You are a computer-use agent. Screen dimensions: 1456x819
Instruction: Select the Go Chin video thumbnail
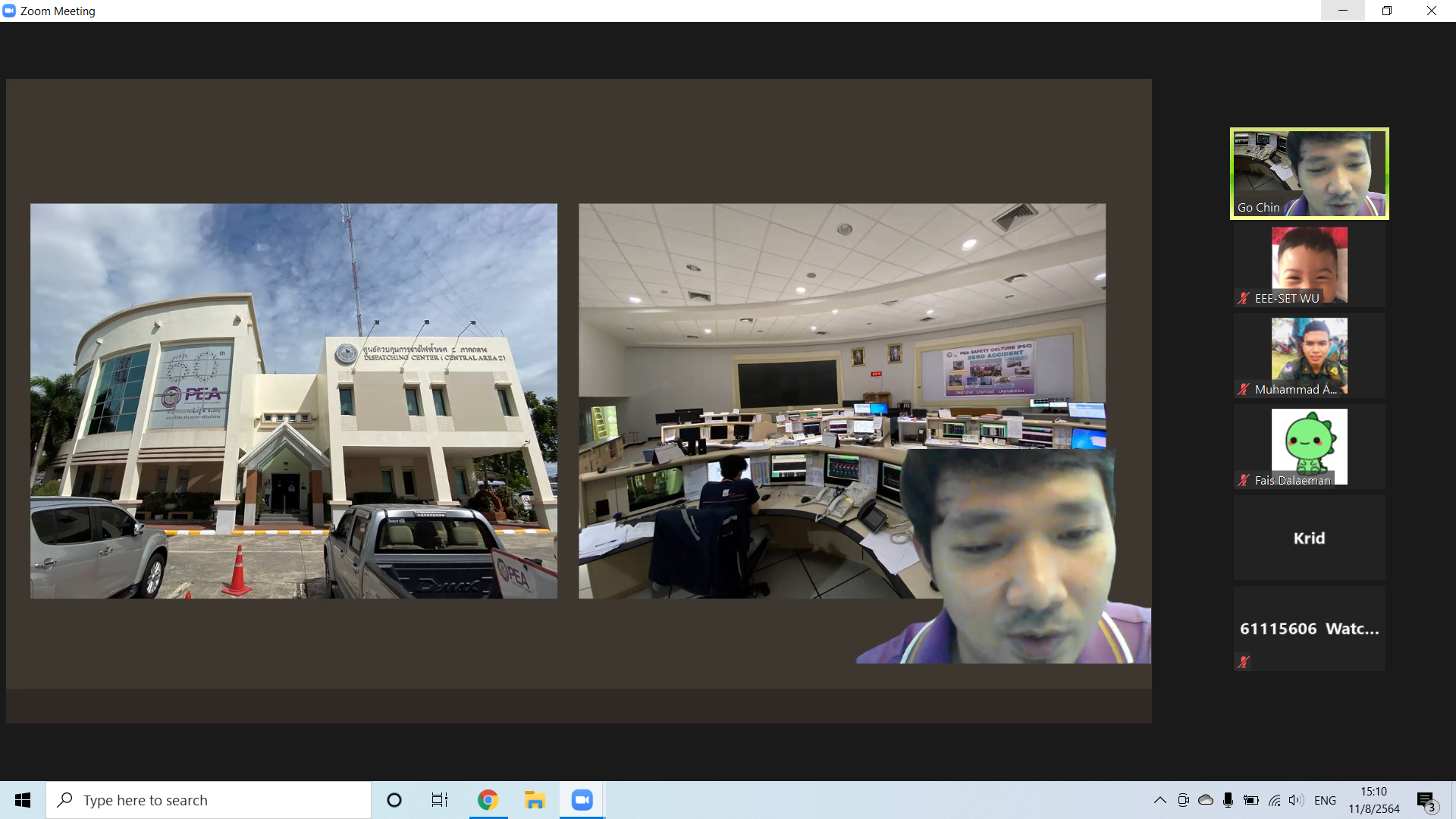coord(1309,174)
